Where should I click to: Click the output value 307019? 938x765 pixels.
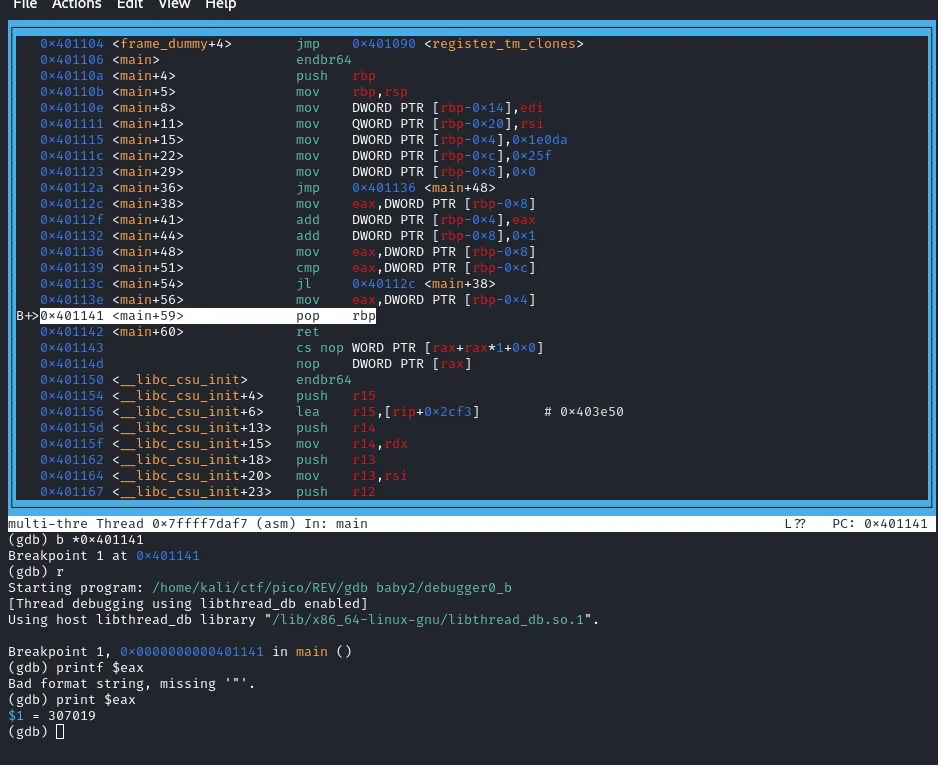72,716
